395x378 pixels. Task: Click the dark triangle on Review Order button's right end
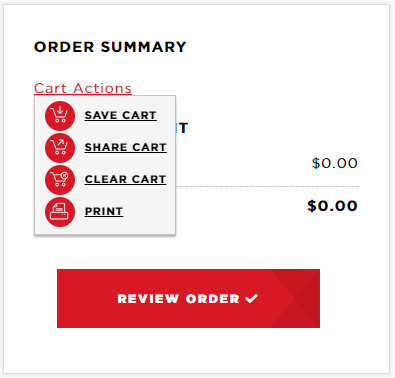[x=308, y=298]
